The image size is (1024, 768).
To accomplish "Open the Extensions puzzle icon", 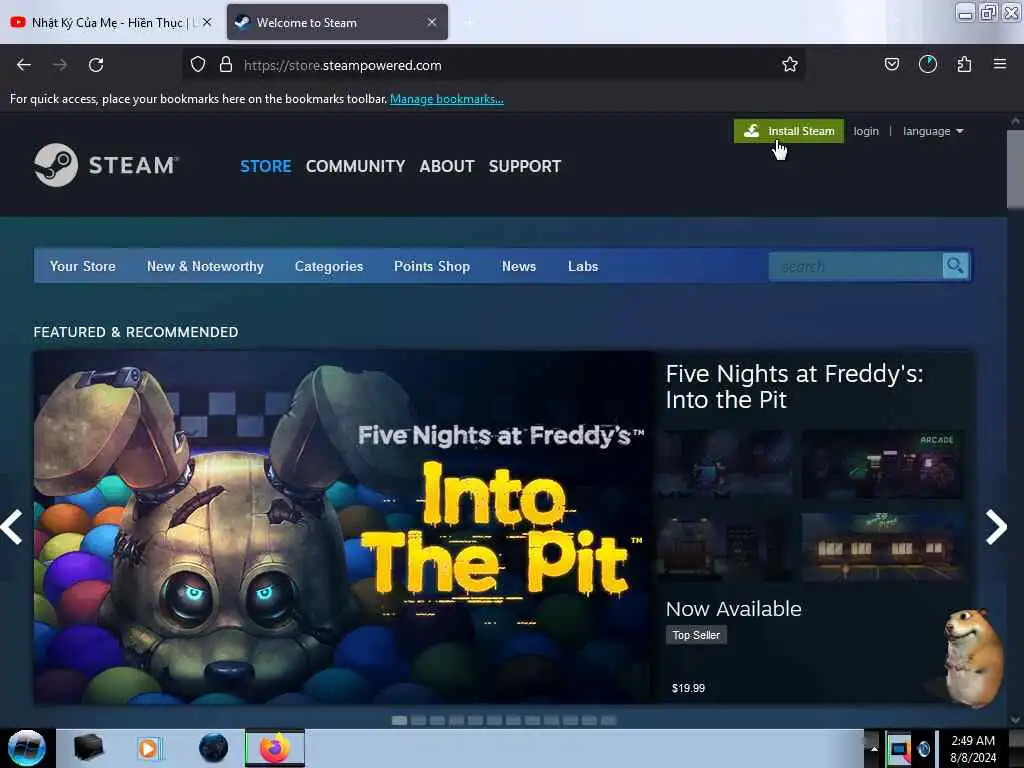I will [964, 65].
